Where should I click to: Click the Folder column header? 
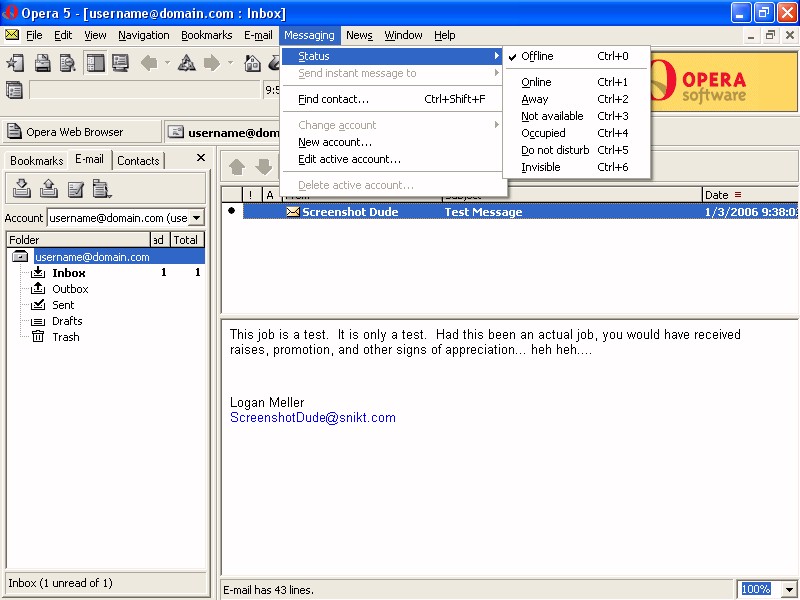(79, 240)
